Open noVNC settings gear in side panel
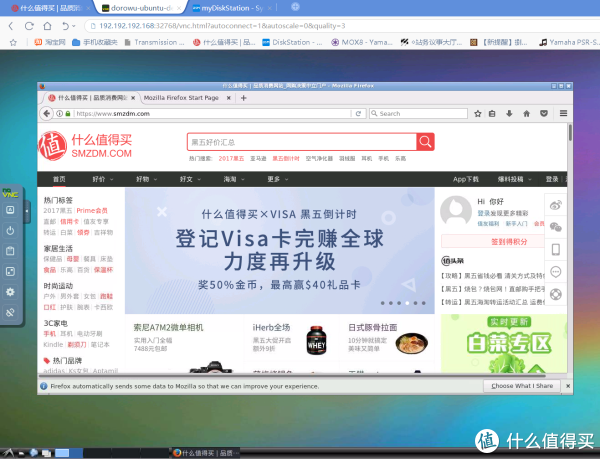The image size is (600, 459). 10,292
